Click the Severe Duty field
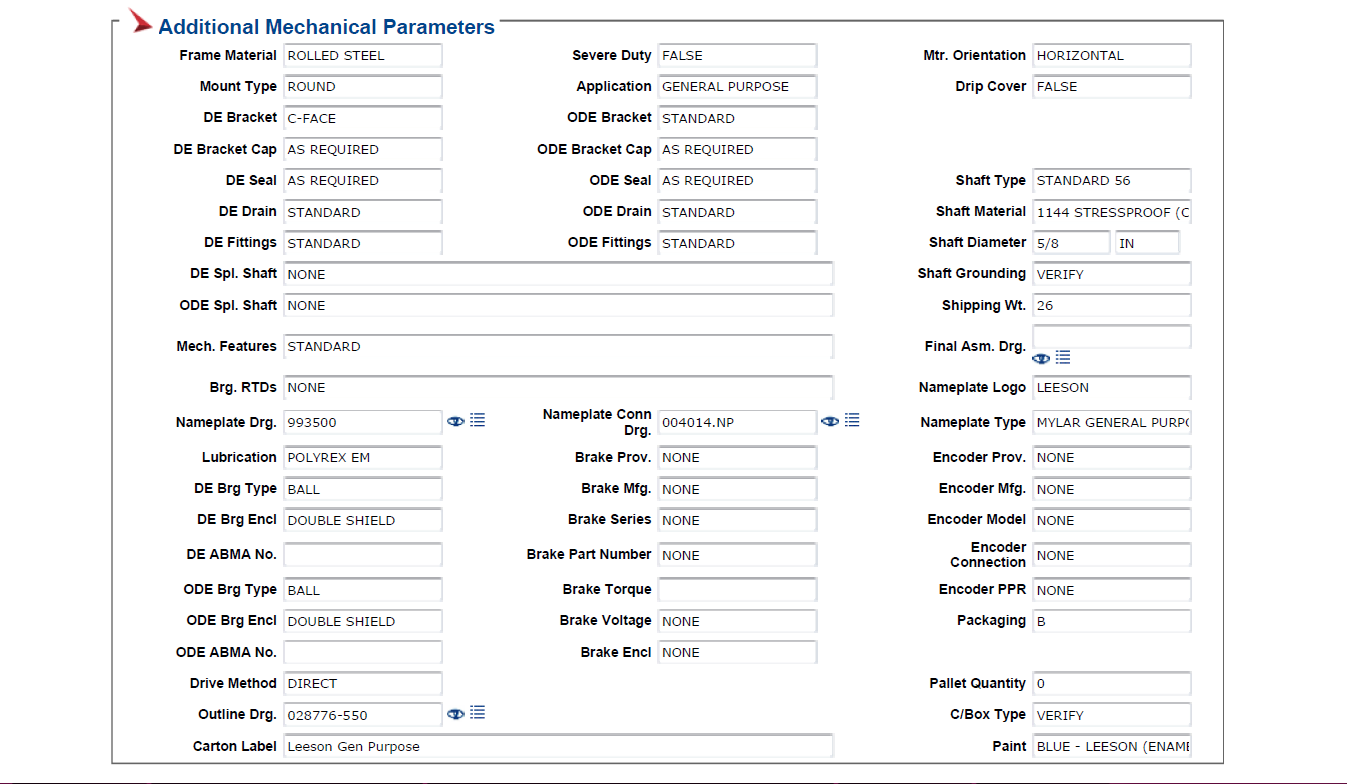 pos(737,56)
